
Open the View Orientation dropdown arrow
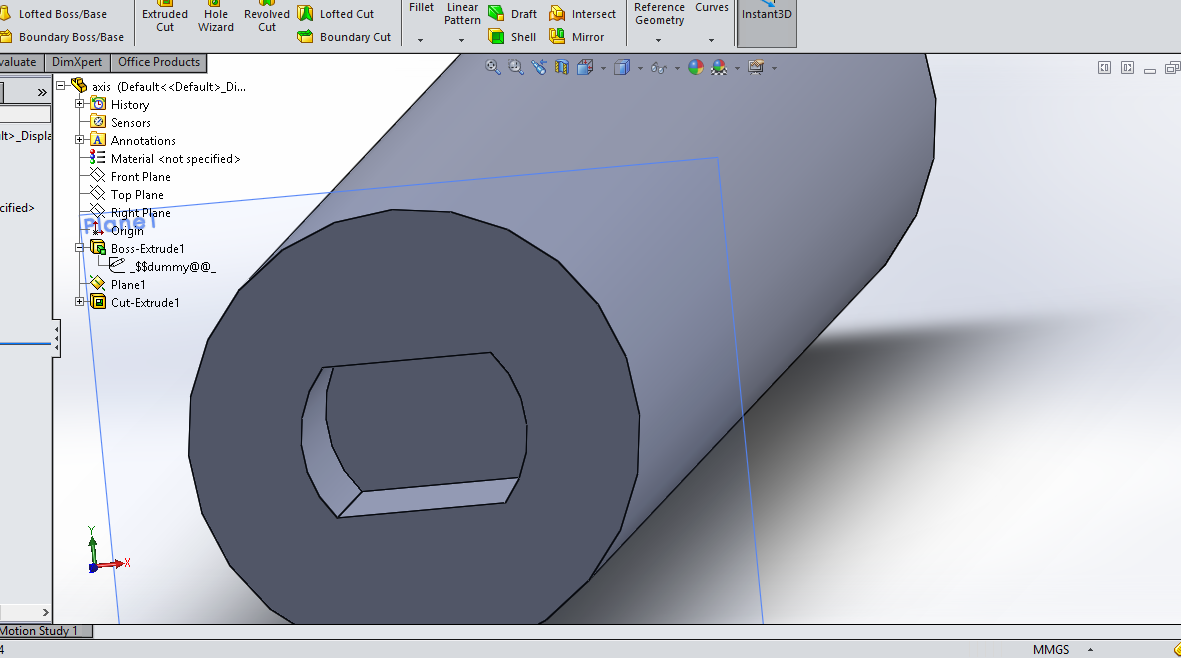click(x=603, y=69)
